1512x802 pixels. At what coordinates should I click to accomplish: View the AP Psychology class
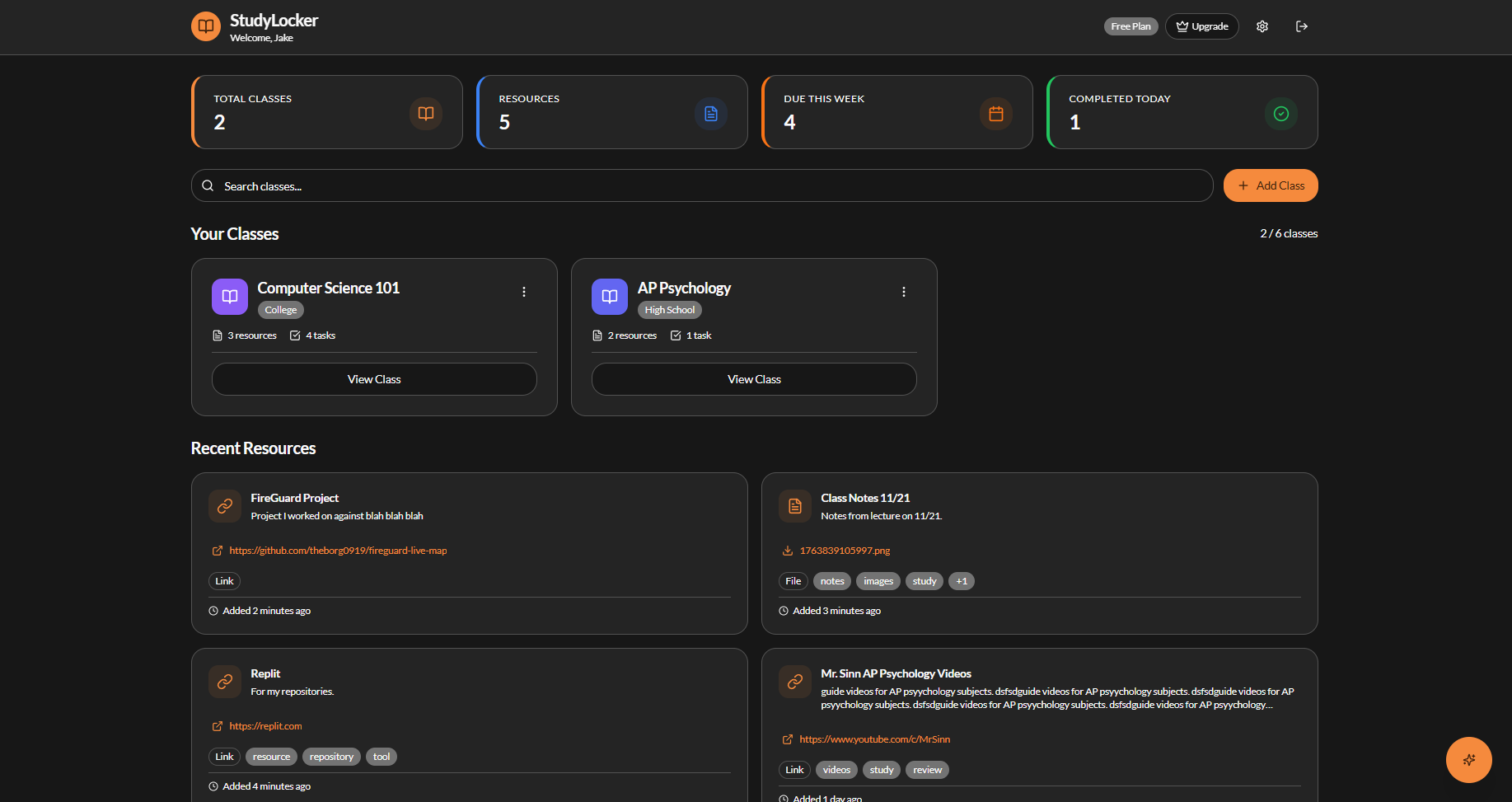tap(752, 378)
